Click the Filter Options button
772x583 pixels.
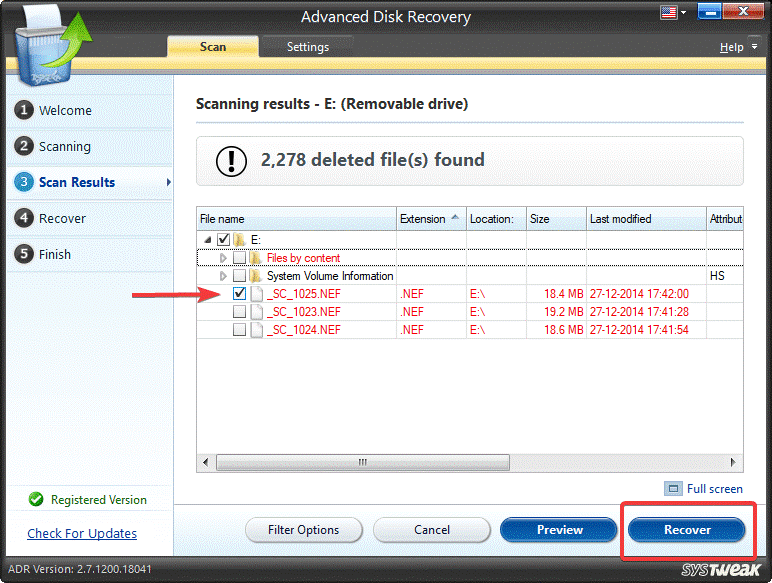coord(304,530)
